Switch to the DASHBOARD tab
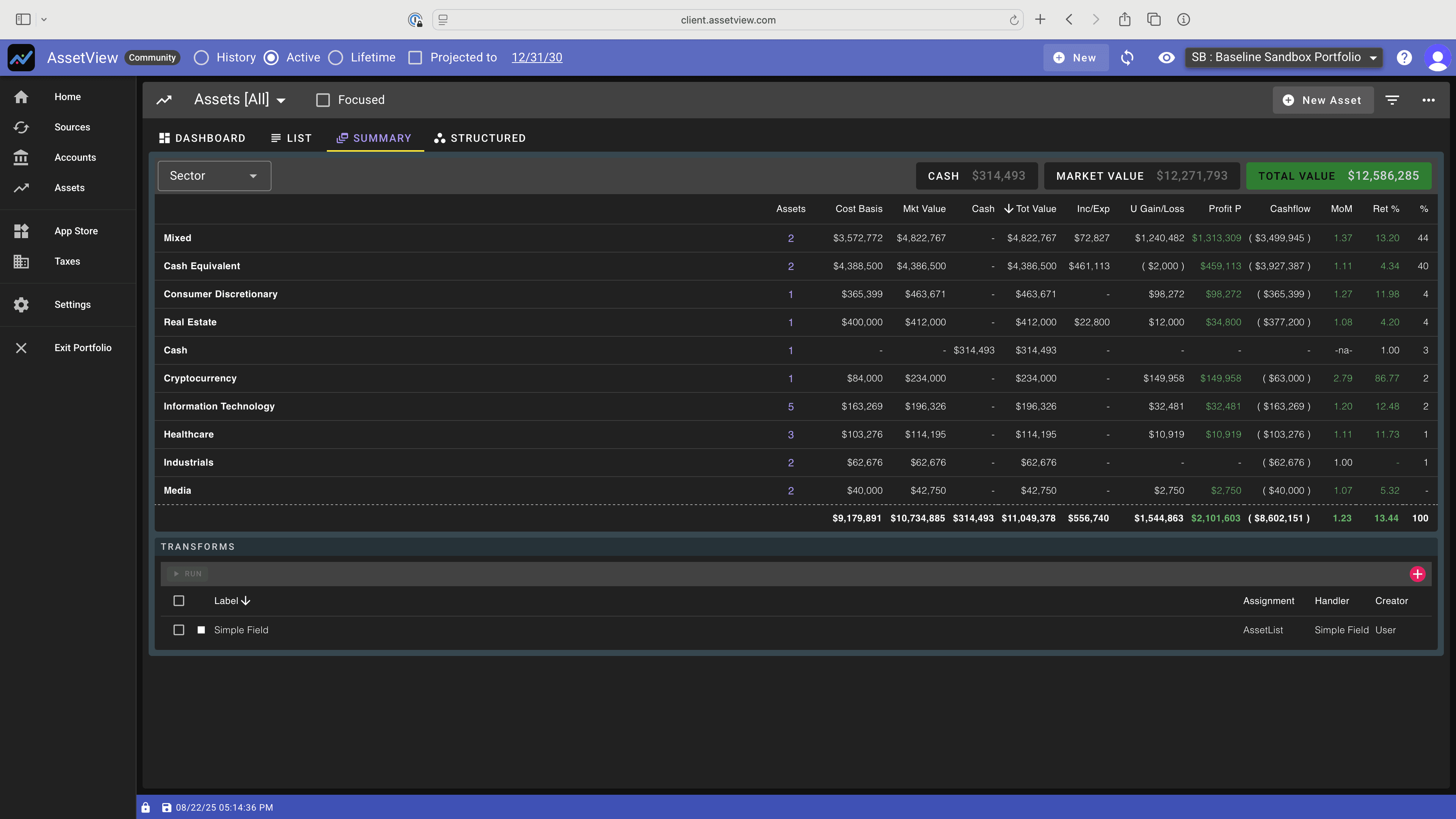This screenshot has height=819, width=1456. coord(202,137)
